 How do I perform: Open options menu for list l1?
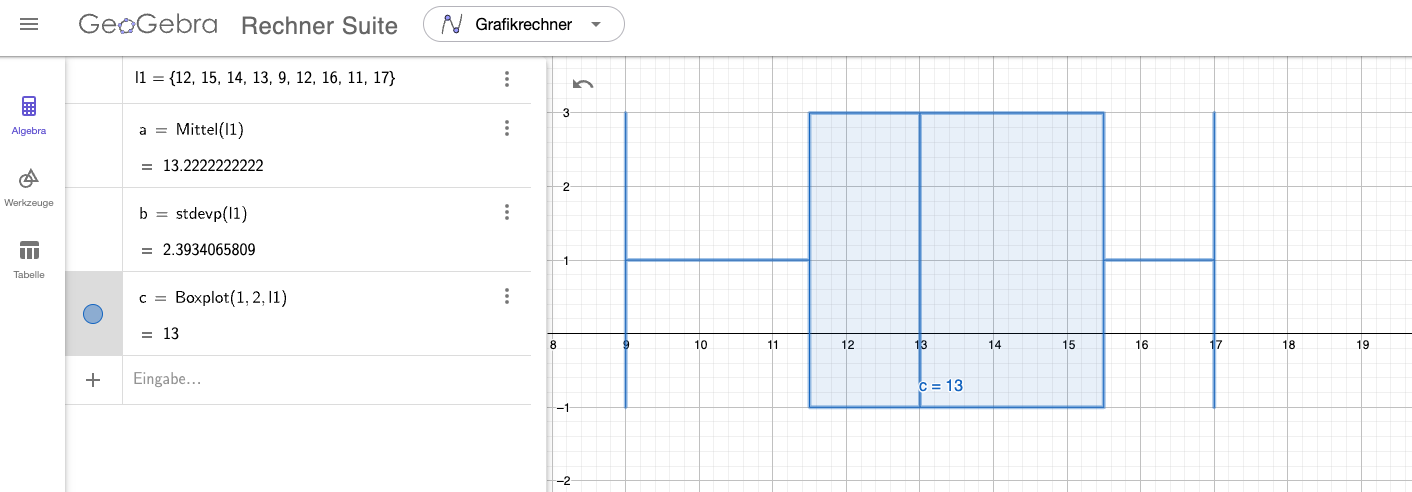coord(507,78)
